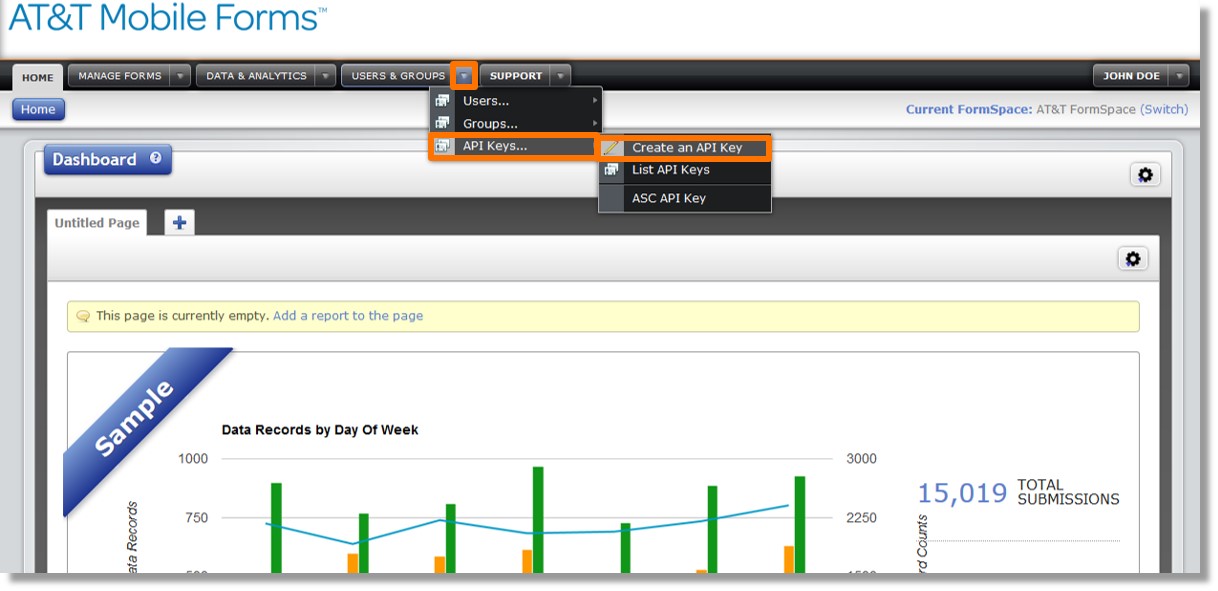The image size is (1218, 591).
Task: Click the icon beside Groups... menu entry
Action: coord(442,124)
